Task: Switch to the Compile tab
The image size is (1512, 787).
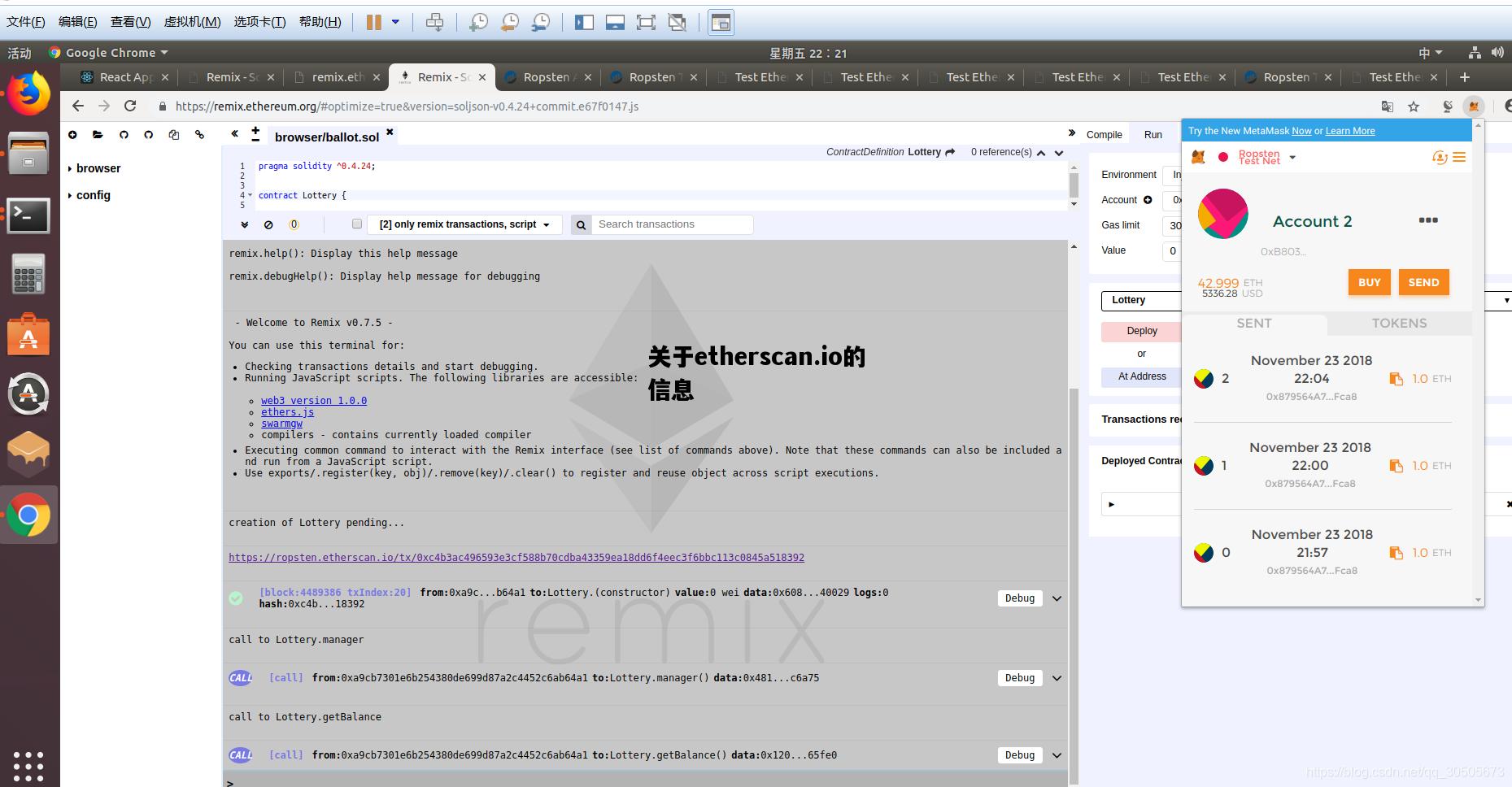Action: tap(1104, 135)
